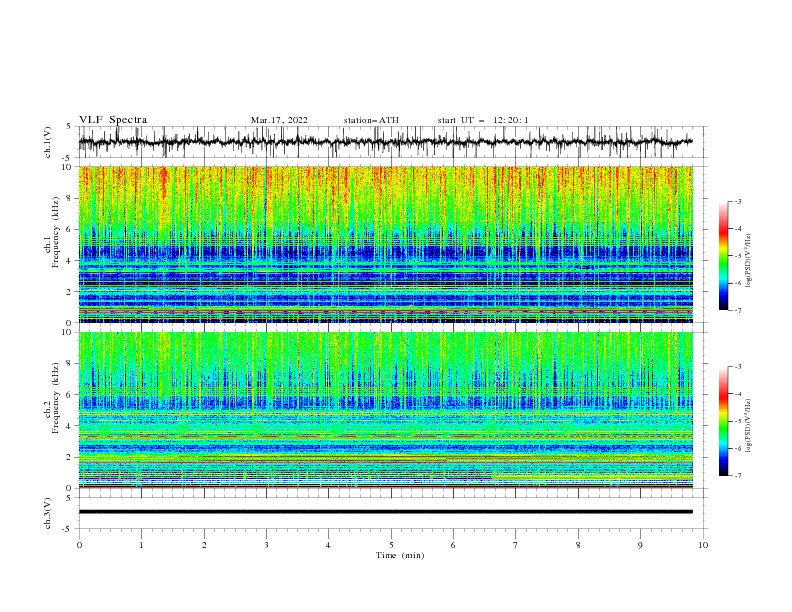Click the time axis tick label "7"

tap(516, 545)
